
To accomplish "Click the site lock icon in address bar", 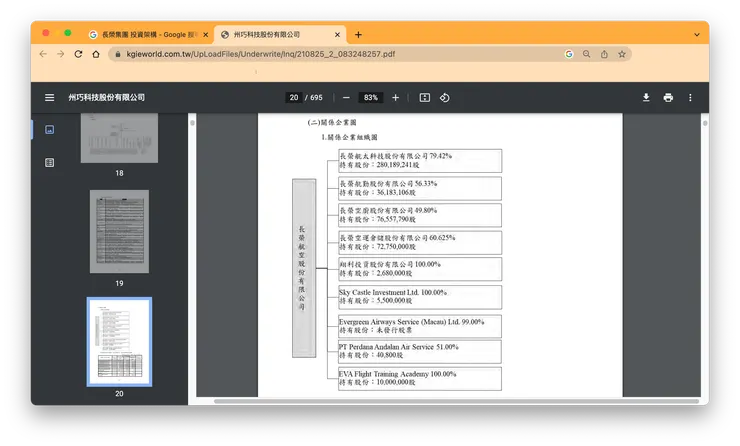I will [x=118, y=54].
